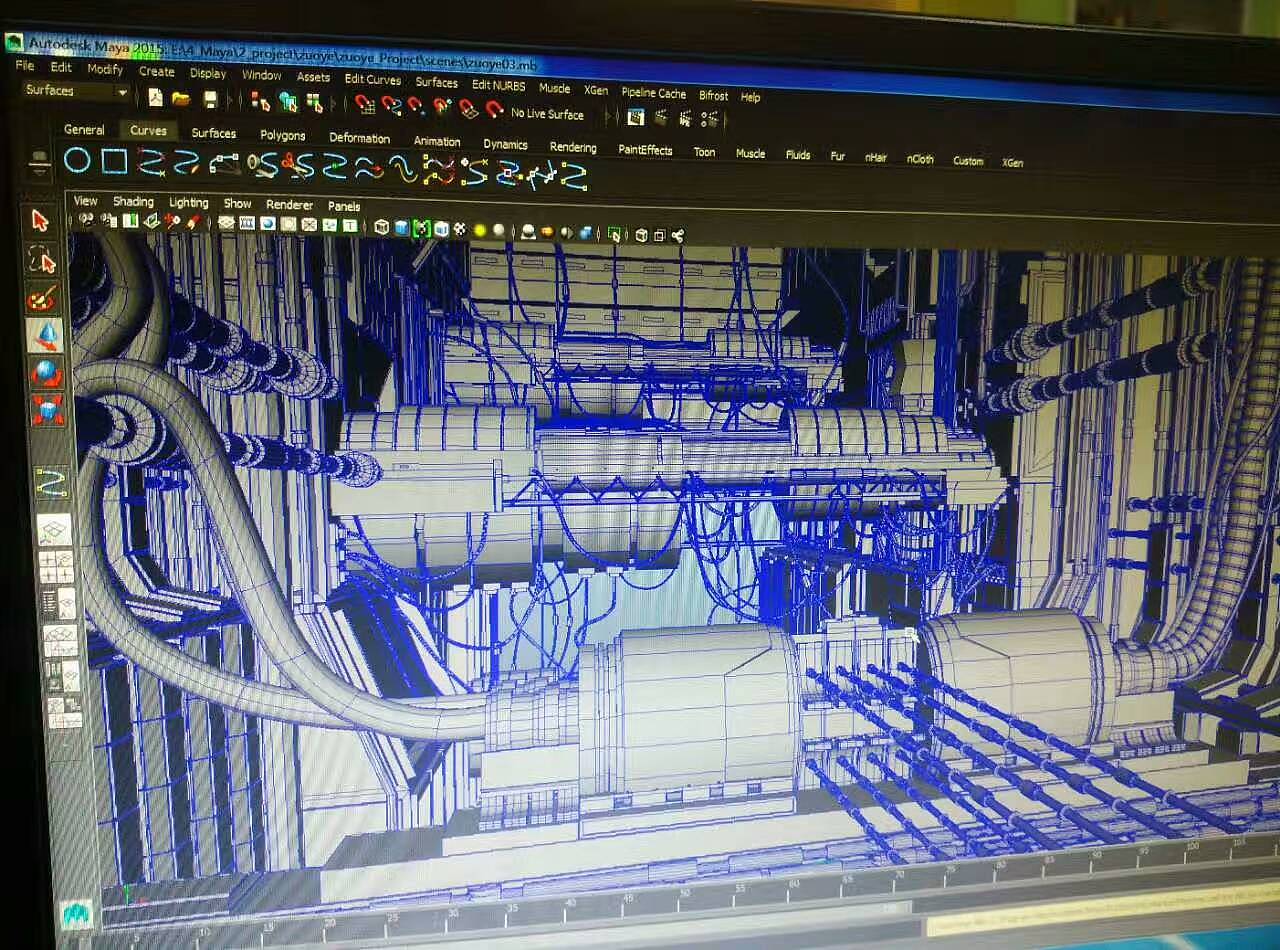The width and height of the screenshot is (1280, 950).
Task: Switch to the Rotate tool sphere icon
Action: pyautogui.click(x=46, y=373)
